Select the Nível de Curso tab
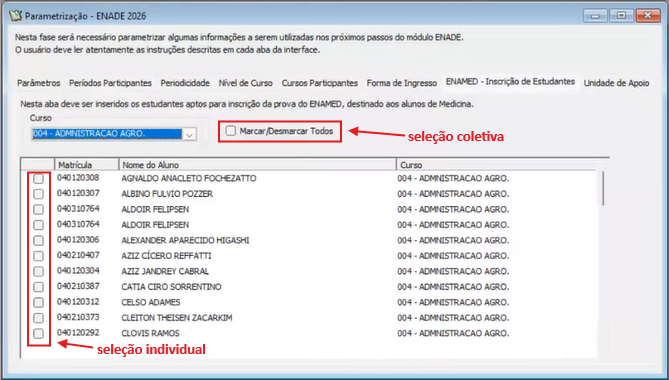The image size is (669, 380). [x=245, y=83]
